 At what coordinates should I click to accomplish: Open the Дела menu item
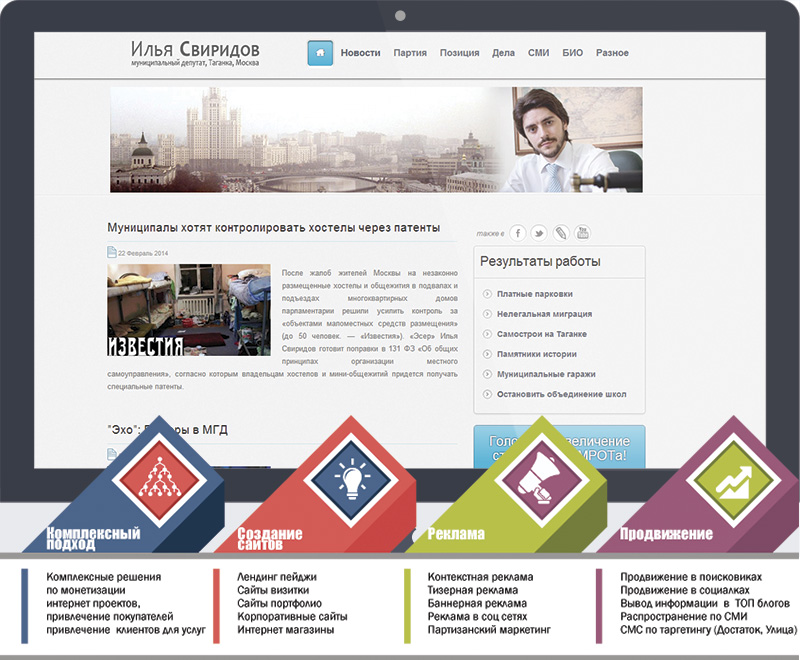click(504, 53)
